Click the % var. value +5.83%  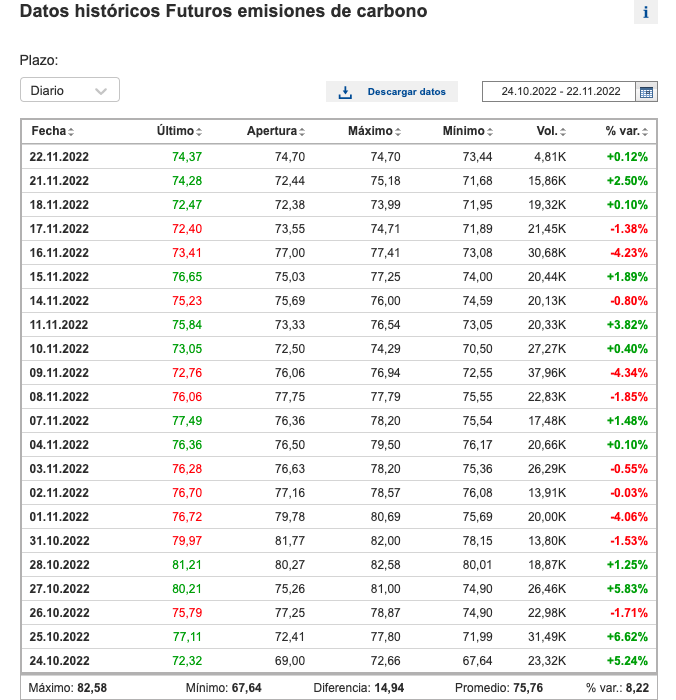tap(627, 589)
